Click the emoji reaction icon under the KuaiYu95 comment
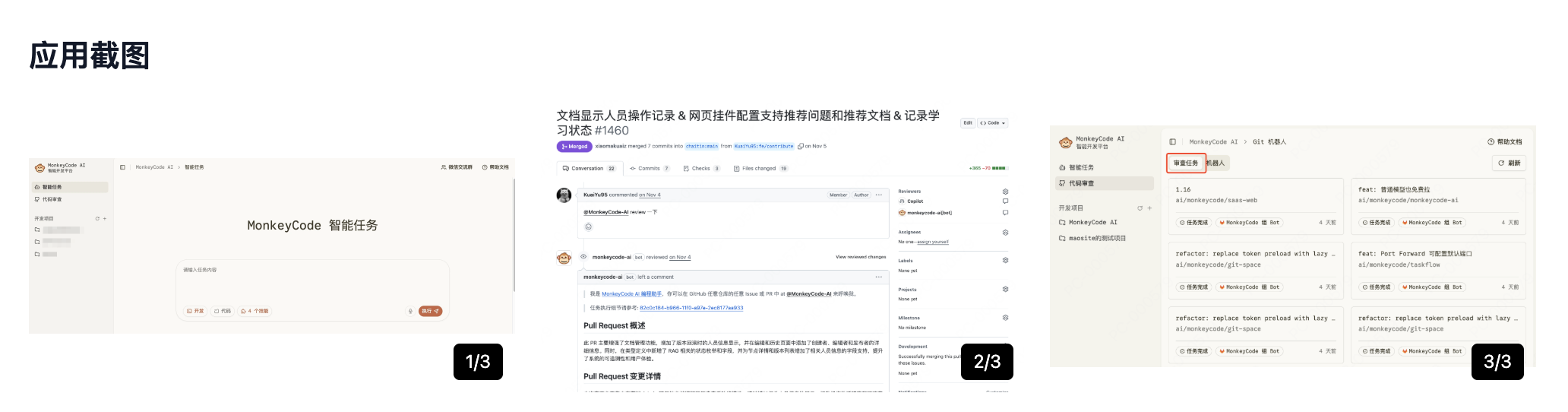The height and width of the screenshot is (412, 1568). (x=588, y=227)
